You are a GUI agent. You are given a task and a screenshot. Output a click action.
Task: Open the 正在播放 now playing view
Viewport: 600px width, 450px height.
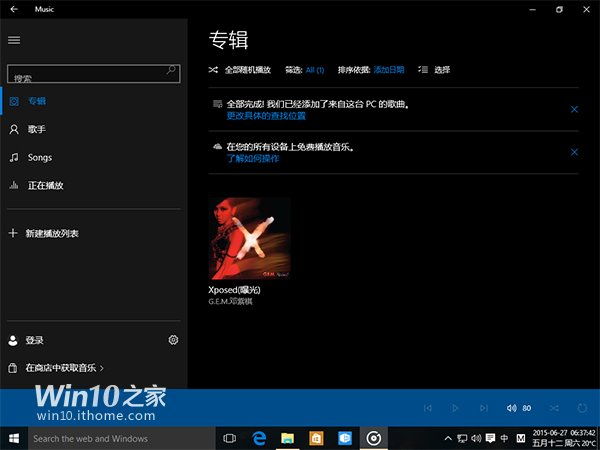tap(94, 186)
